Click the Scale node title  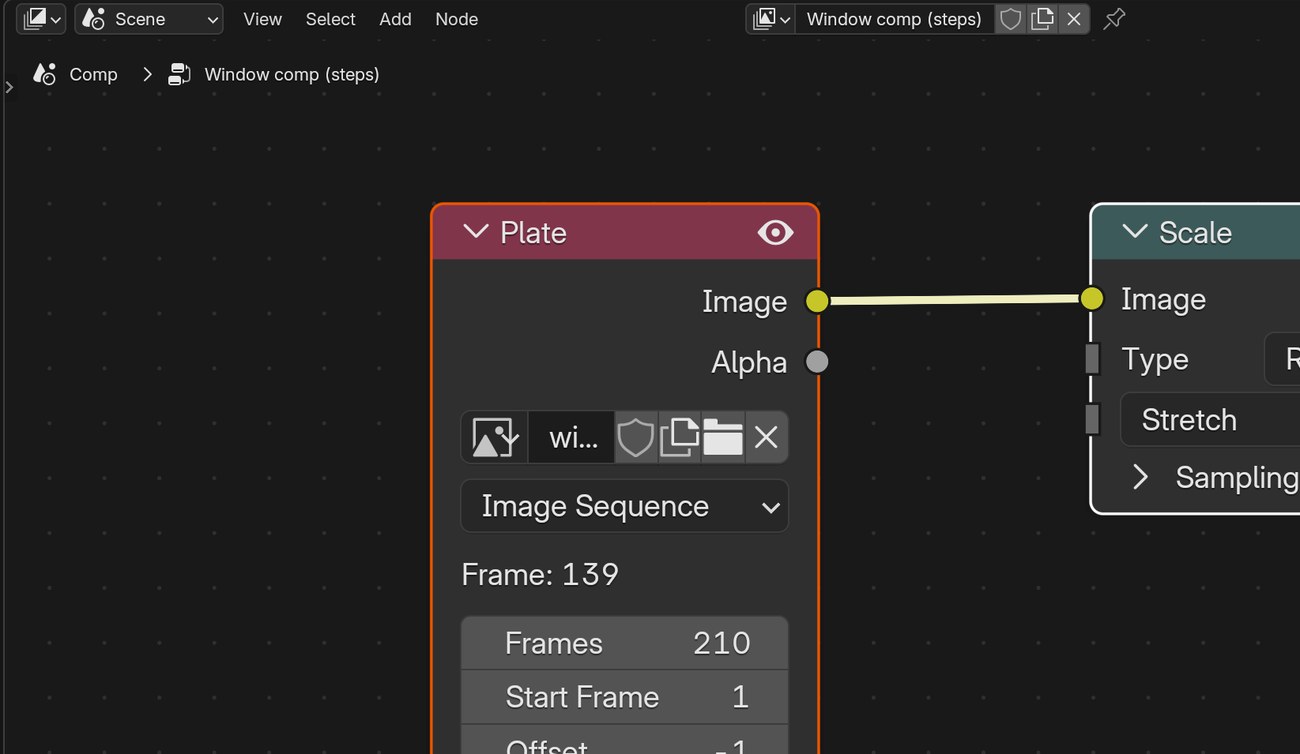[x=1195, y=232]
